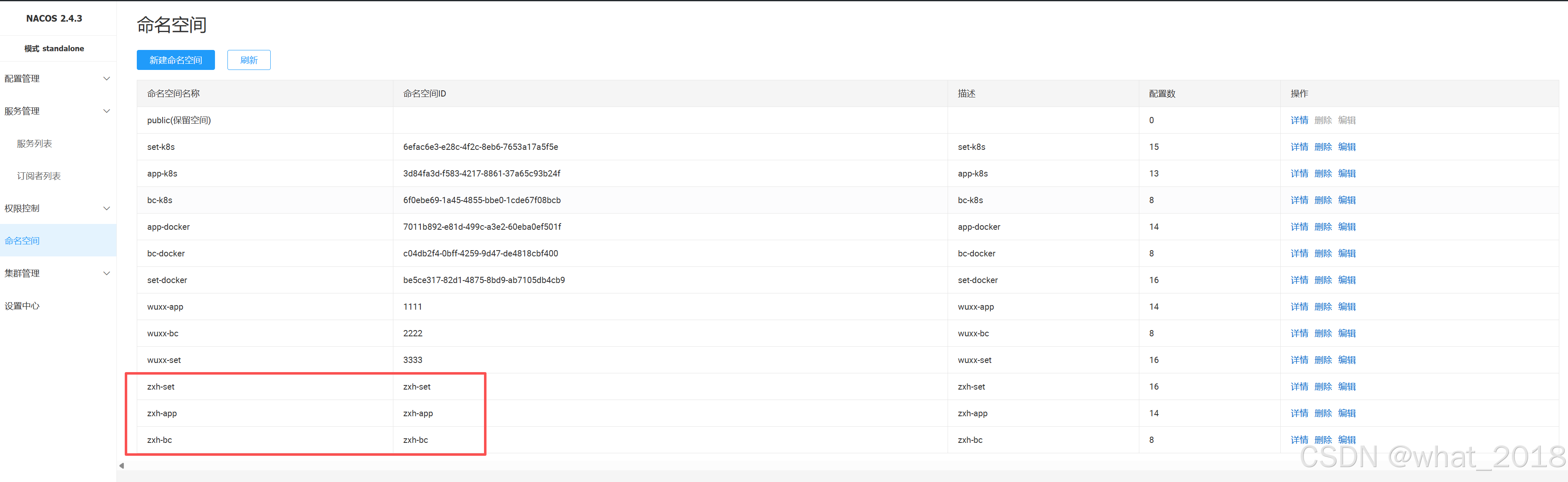The width and height of the screenshot is (1568, 482).
Task: Delete the set-k8s namespace
Action: (x=1323, y=147)
